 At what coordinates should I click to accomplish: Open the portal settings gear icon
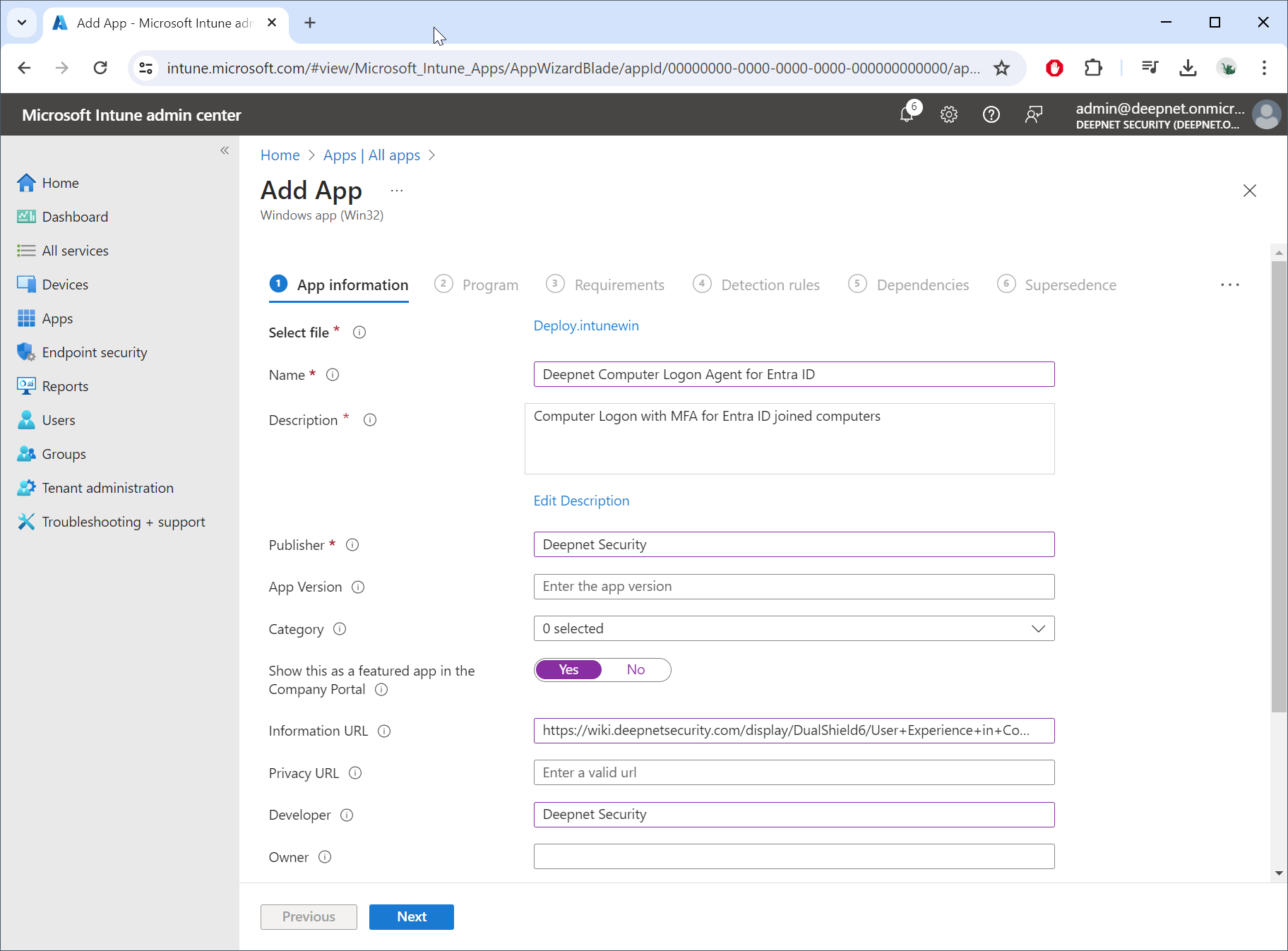click(949, 114)
